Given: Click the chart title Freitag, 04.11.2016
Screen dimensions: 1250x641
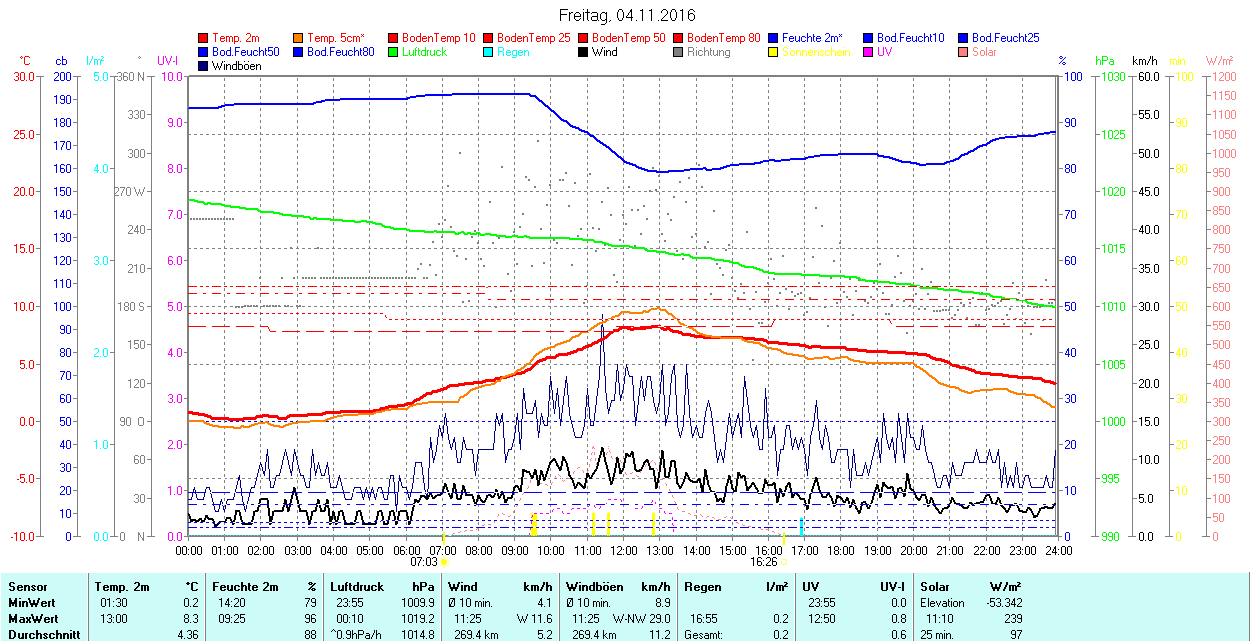Looking at the screenshot, I should [626, 15].
